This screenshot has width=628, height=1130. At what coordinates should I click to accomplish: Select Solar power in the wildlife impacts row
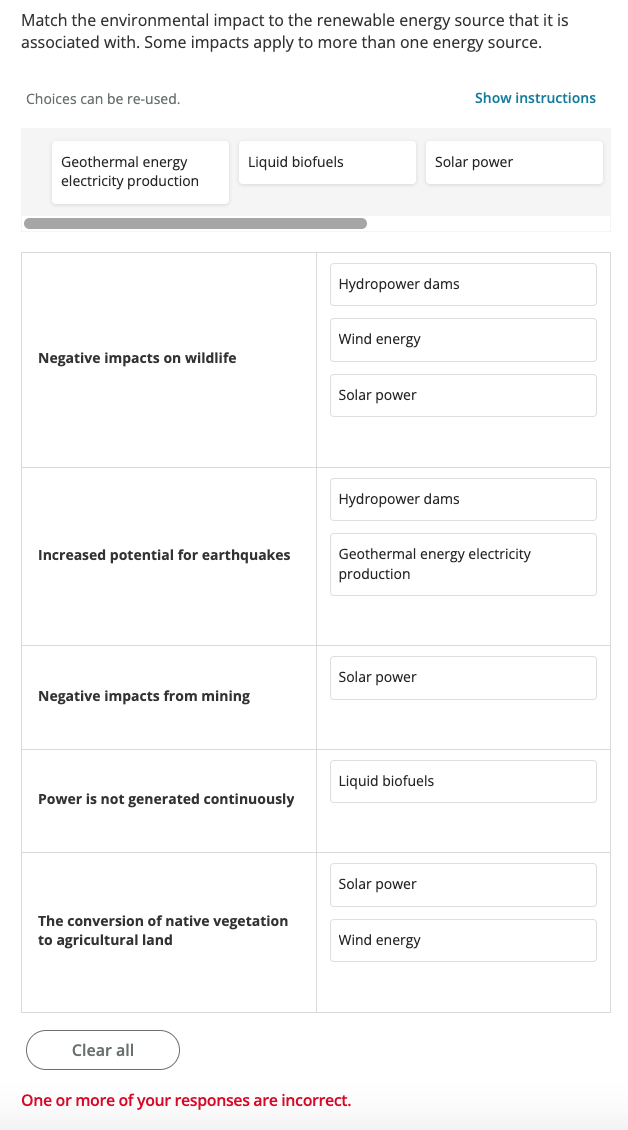[x=462, y=395]
